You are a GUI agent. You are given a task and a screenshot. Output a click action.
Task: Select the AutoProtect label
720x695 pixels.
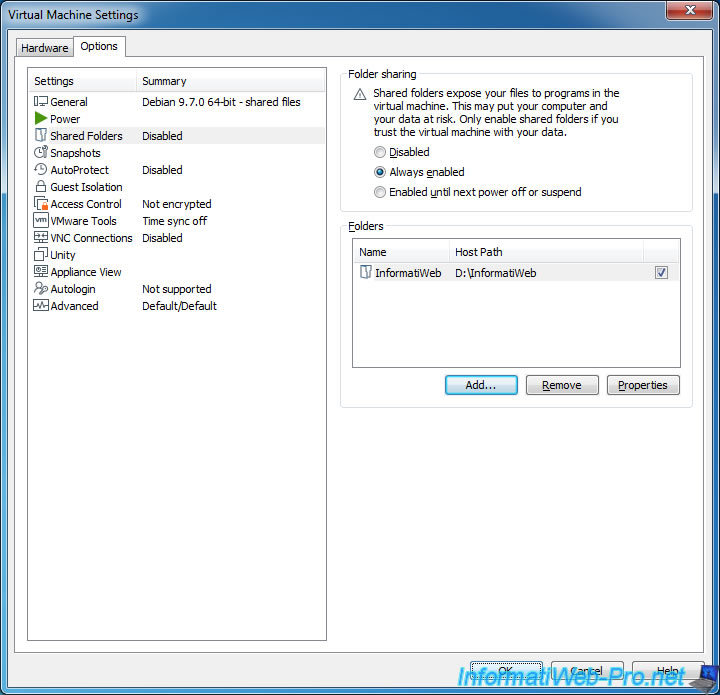pos(79,170)
